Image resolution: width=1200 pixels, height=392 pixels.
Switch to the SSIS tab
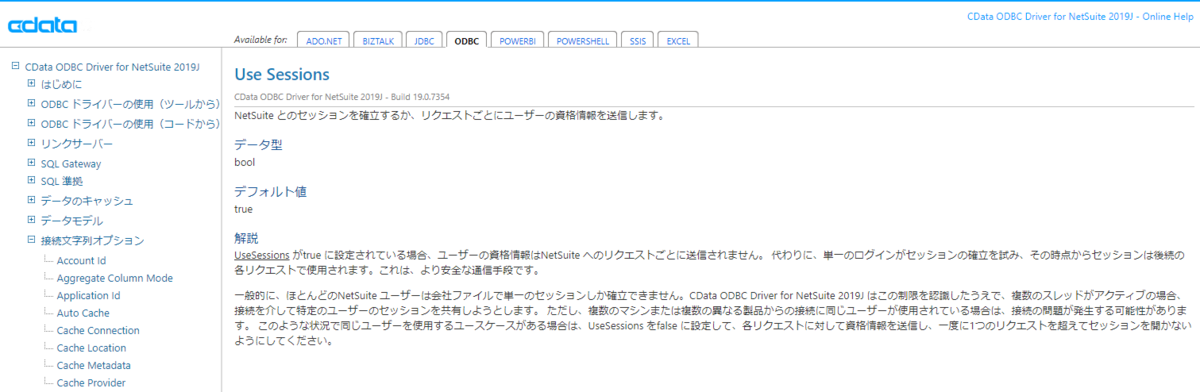point(637,40)
